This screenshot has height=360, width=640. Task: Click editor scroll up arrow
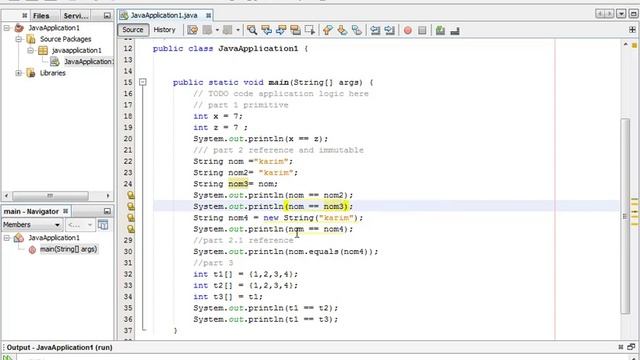[625, 44]
